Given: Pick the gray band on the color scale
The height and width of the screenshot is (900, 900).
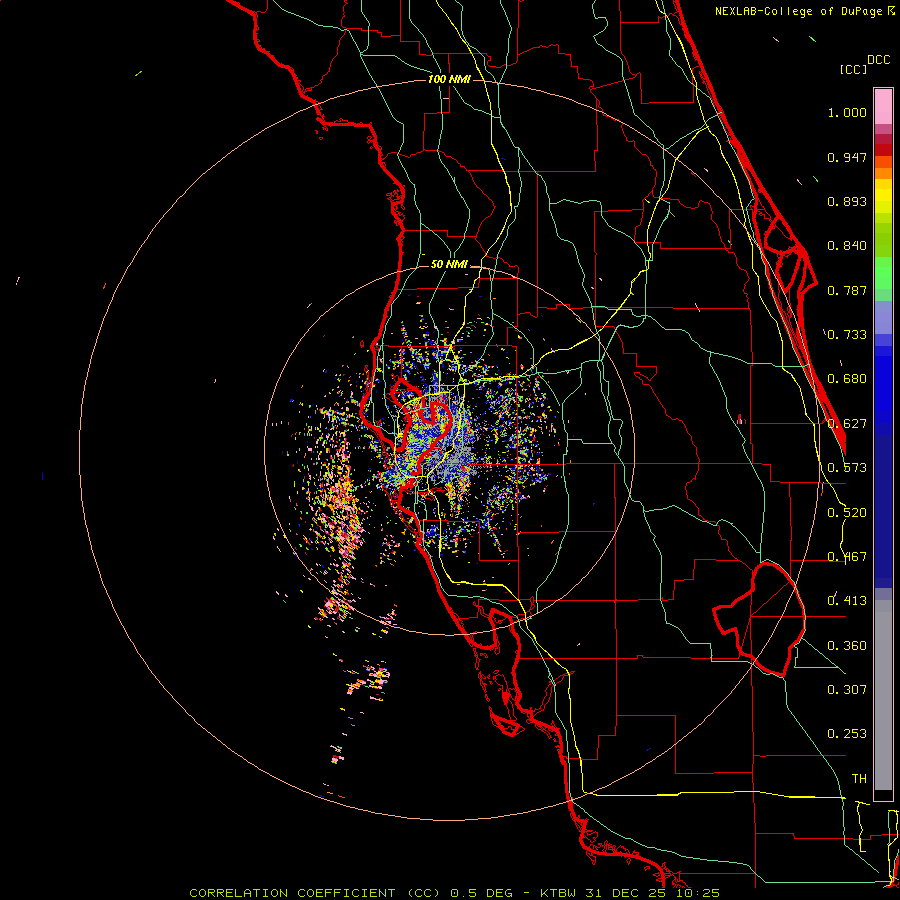Looking at the screenshot, I should (x=883, y=695).
